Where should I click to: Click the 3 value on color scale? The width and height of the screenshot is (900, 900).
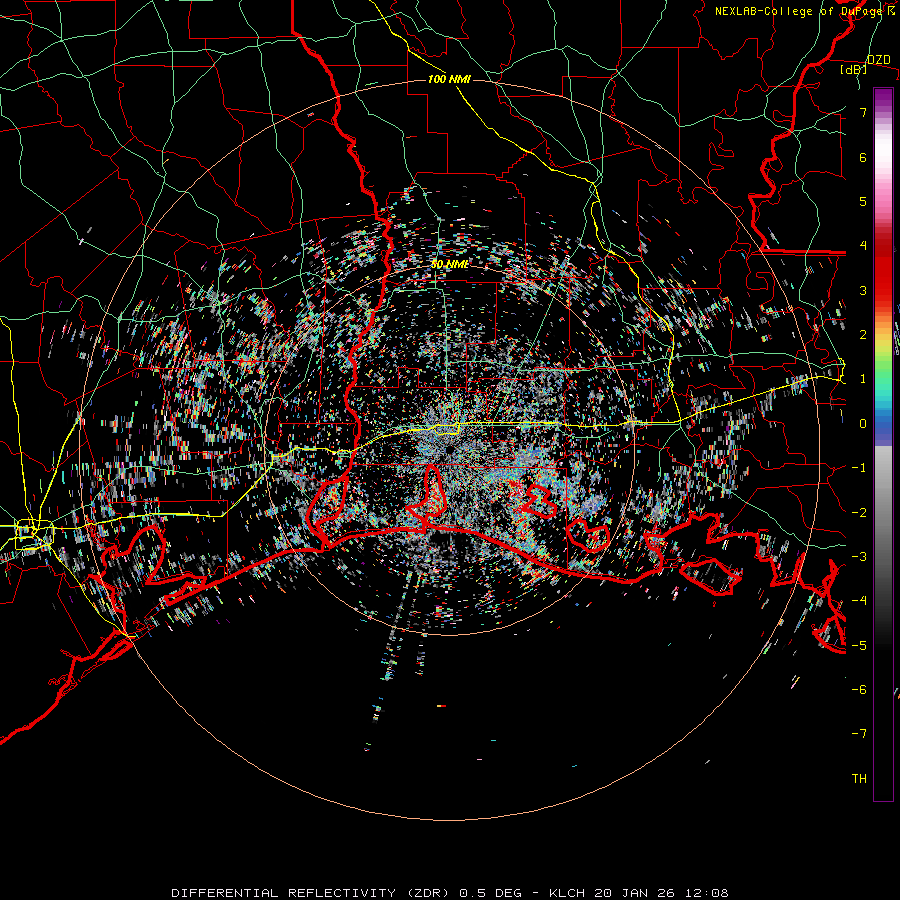pyautogui.click(x=863, y=290)
